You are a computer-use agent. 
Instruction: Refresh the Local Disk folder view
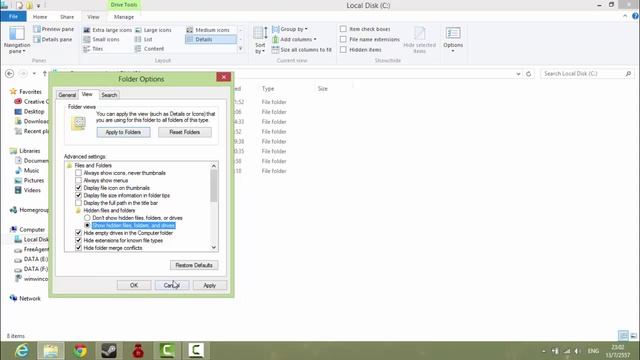[529, 74]
